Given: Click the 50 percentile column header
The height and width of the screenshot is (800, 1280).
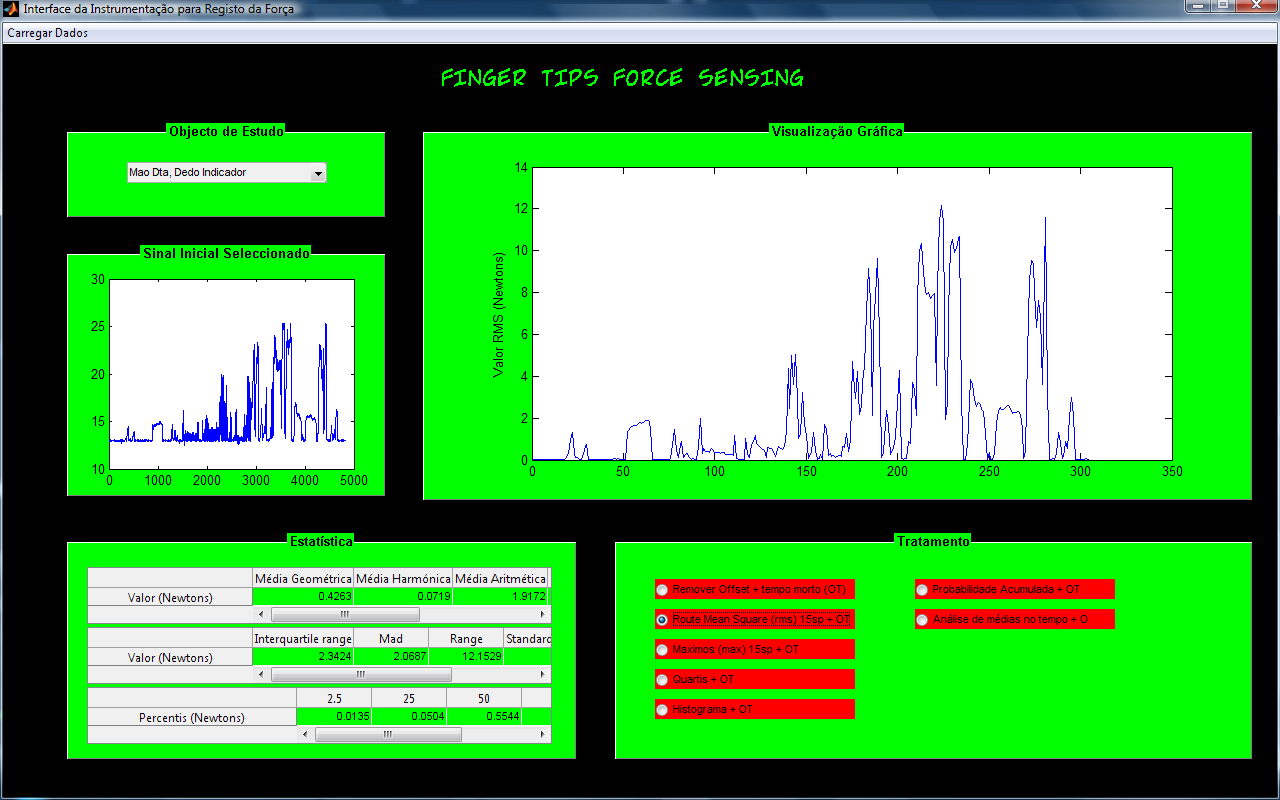Looking at the screenshot, I should pyautogui.click(x=484, y=698).
